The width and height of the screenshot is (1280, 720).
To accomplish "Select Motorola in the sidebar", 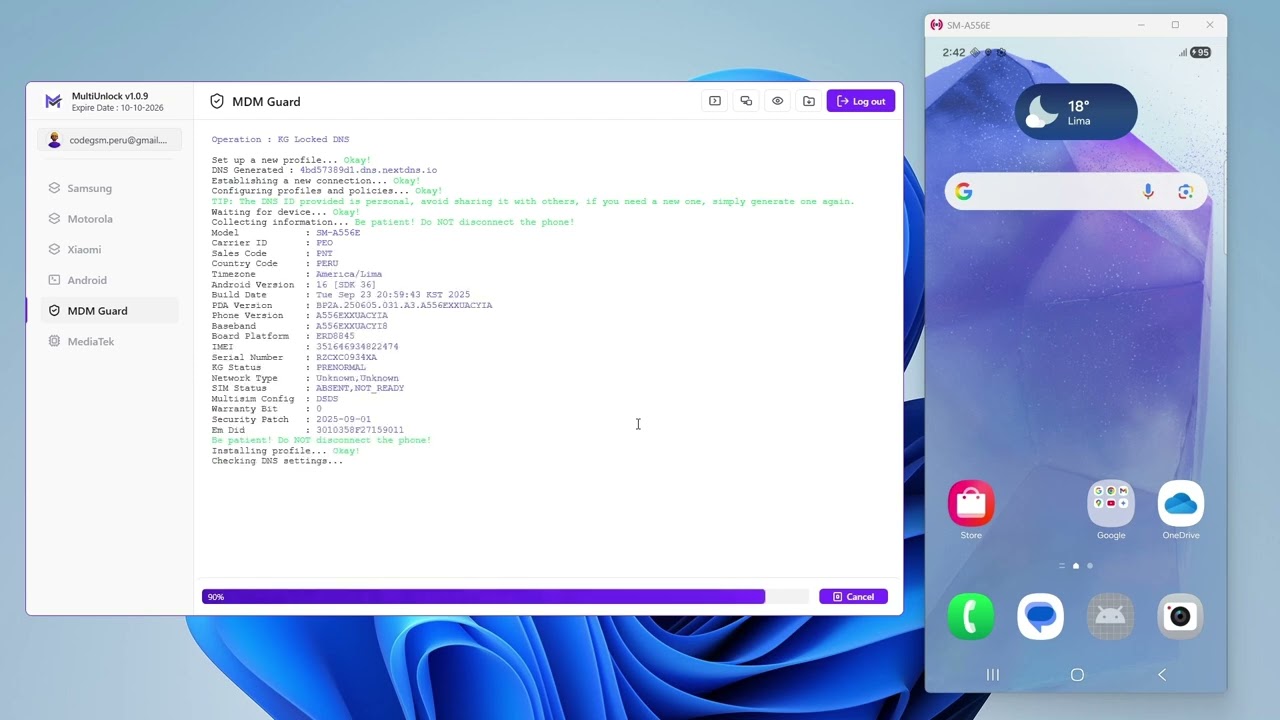I will pos(110,219).
